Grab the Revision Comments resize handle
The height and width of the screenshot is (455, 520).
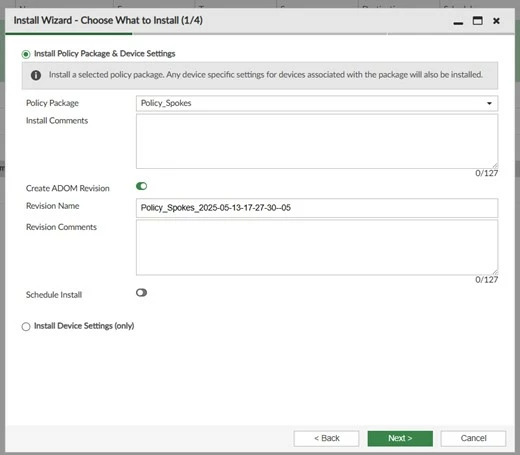tap(495, 272)
